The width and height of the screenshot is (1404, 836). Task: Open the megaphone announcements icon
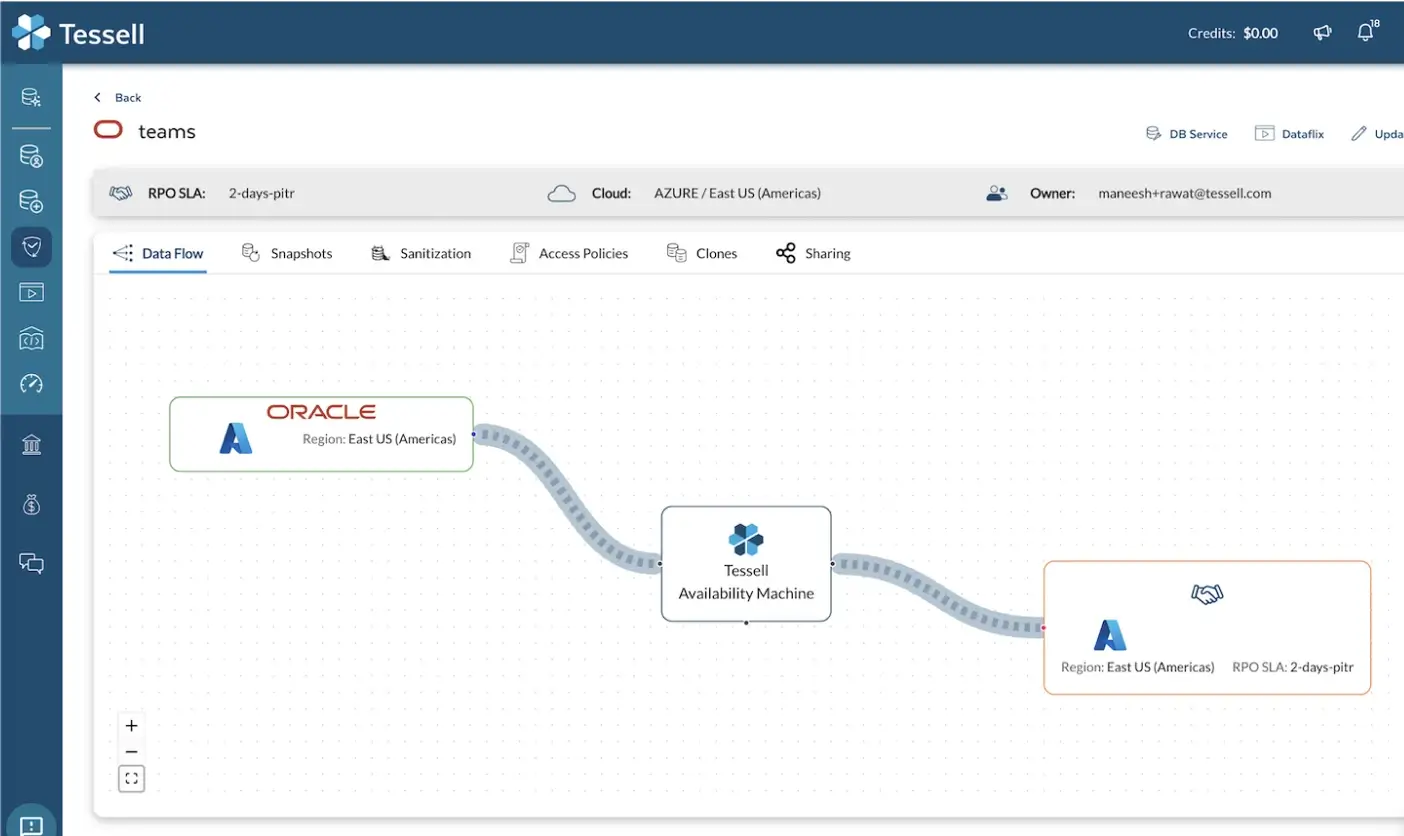pyautogui.click(x=1322, y=33)
